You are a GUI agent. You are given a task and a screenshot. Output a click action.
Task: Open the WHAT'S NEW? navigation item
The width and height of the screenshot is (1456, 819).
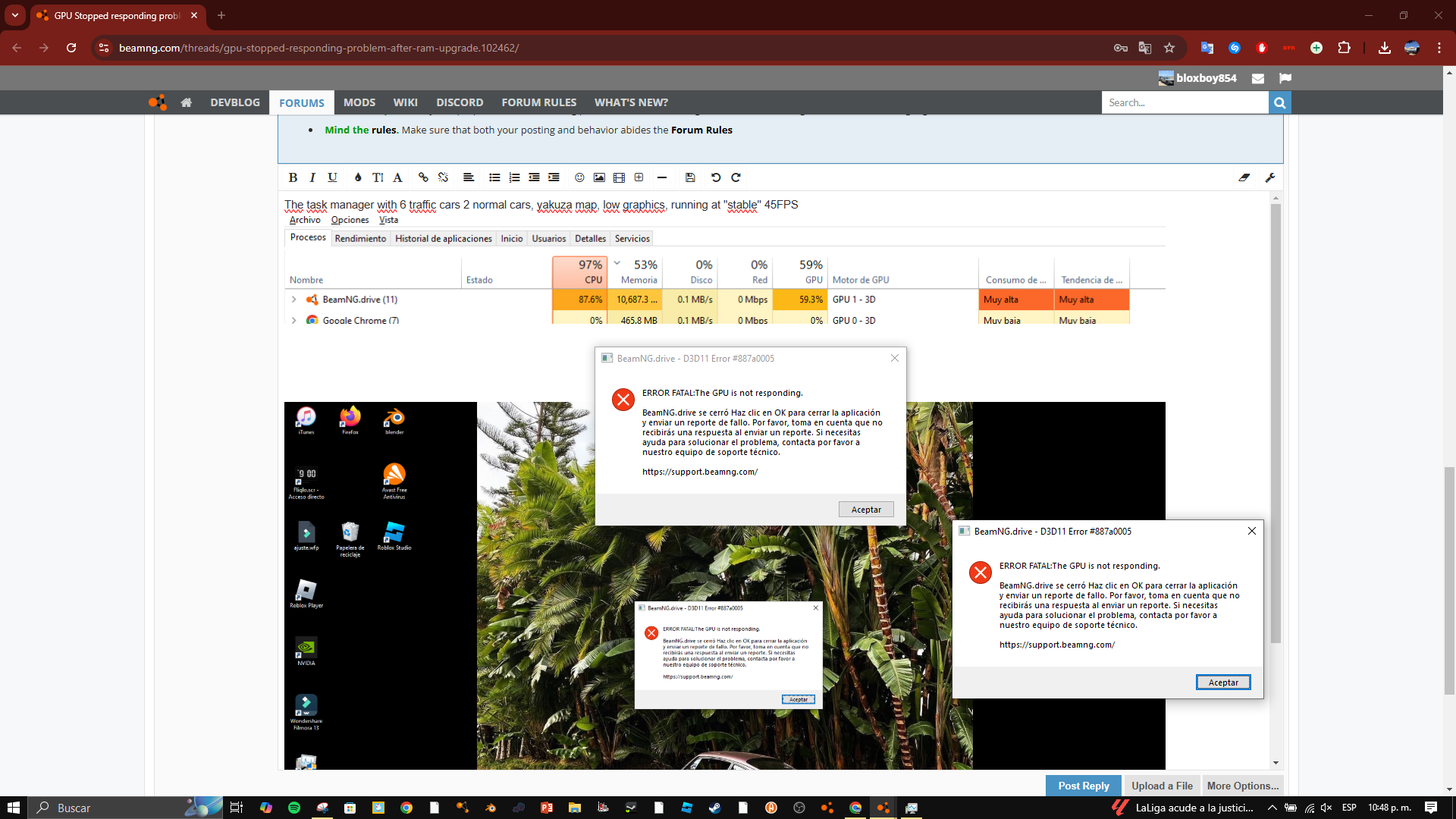(x=632, y=102)
